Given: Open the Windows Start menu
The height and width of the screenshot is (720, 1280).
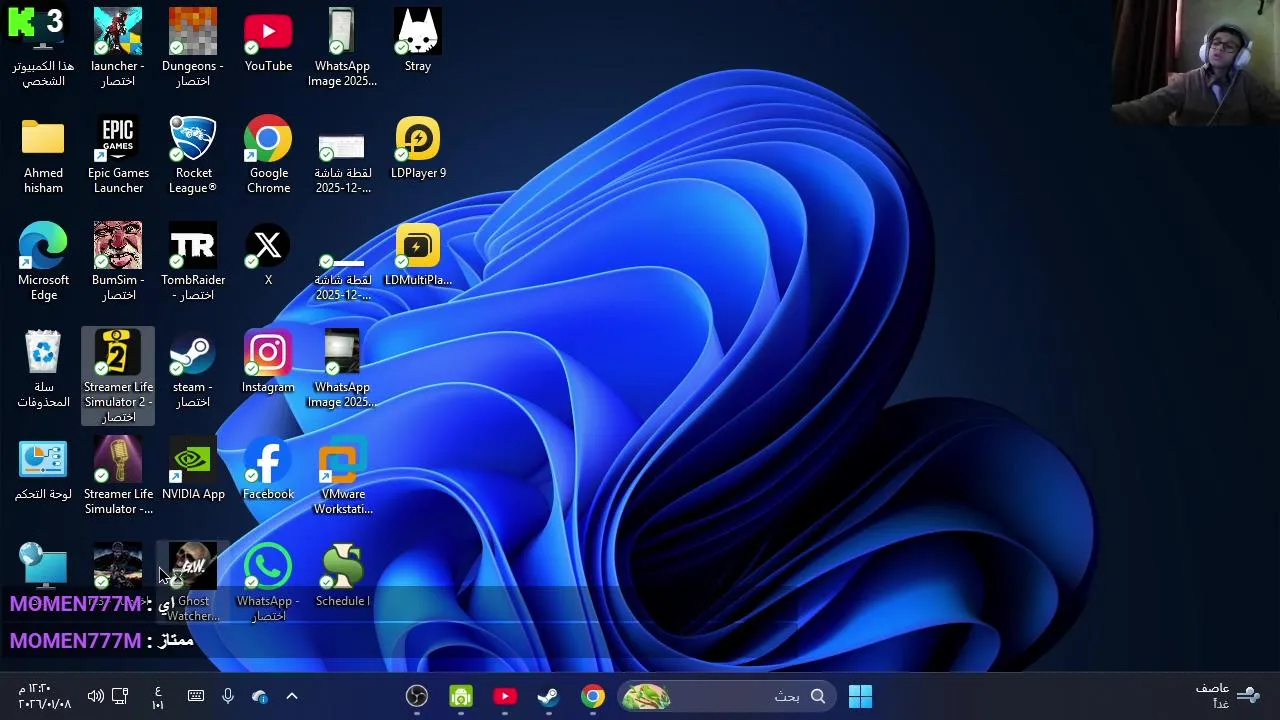Looking at the screenshot, I should (860, 696).
